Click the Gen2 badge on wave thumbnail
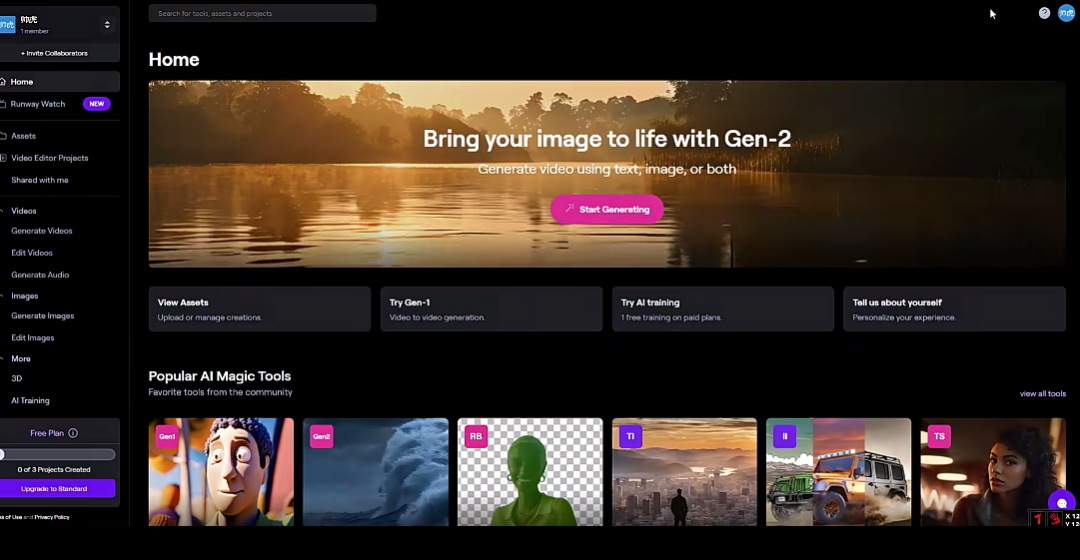 pyautogui.click(x=321, y=436)
